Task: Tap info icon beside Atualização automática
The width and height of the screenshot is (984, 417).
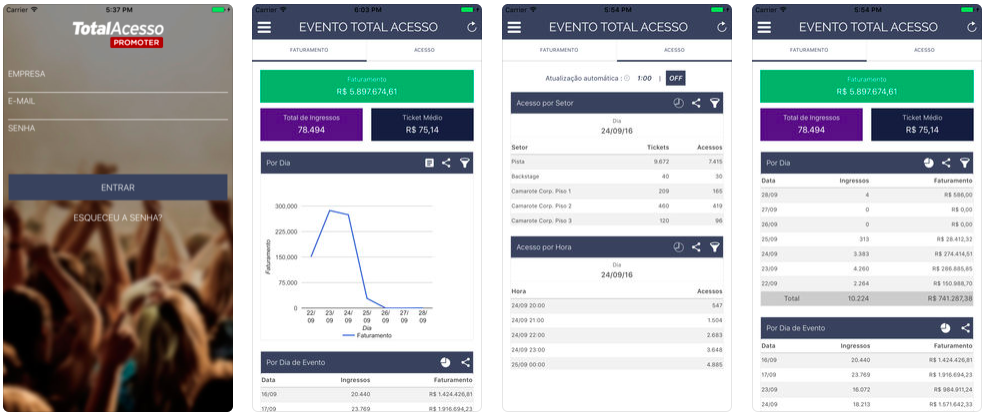Action: 627,79
